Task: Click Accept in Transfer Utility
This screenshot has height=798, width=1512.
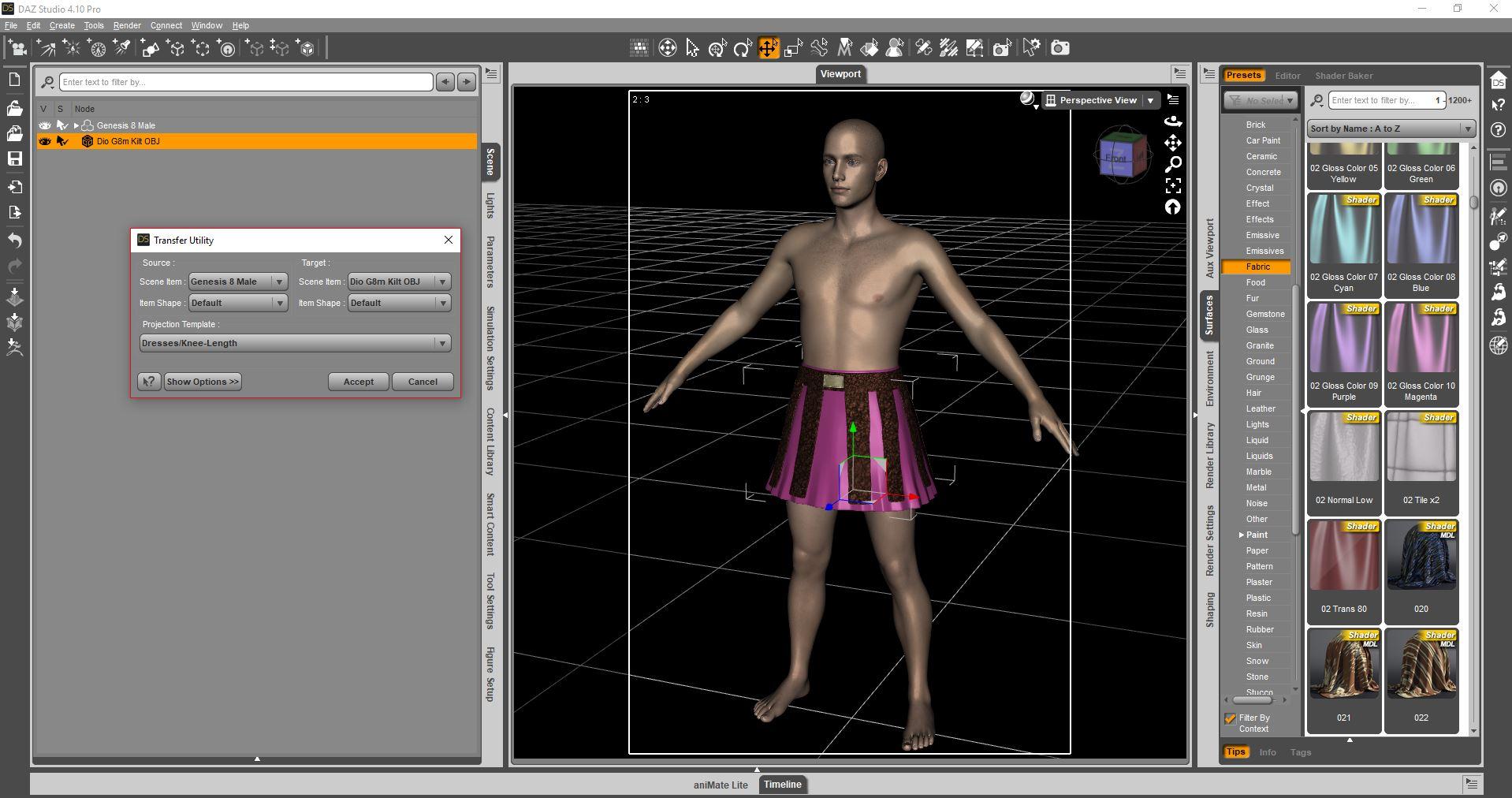Action: (359, 382)
